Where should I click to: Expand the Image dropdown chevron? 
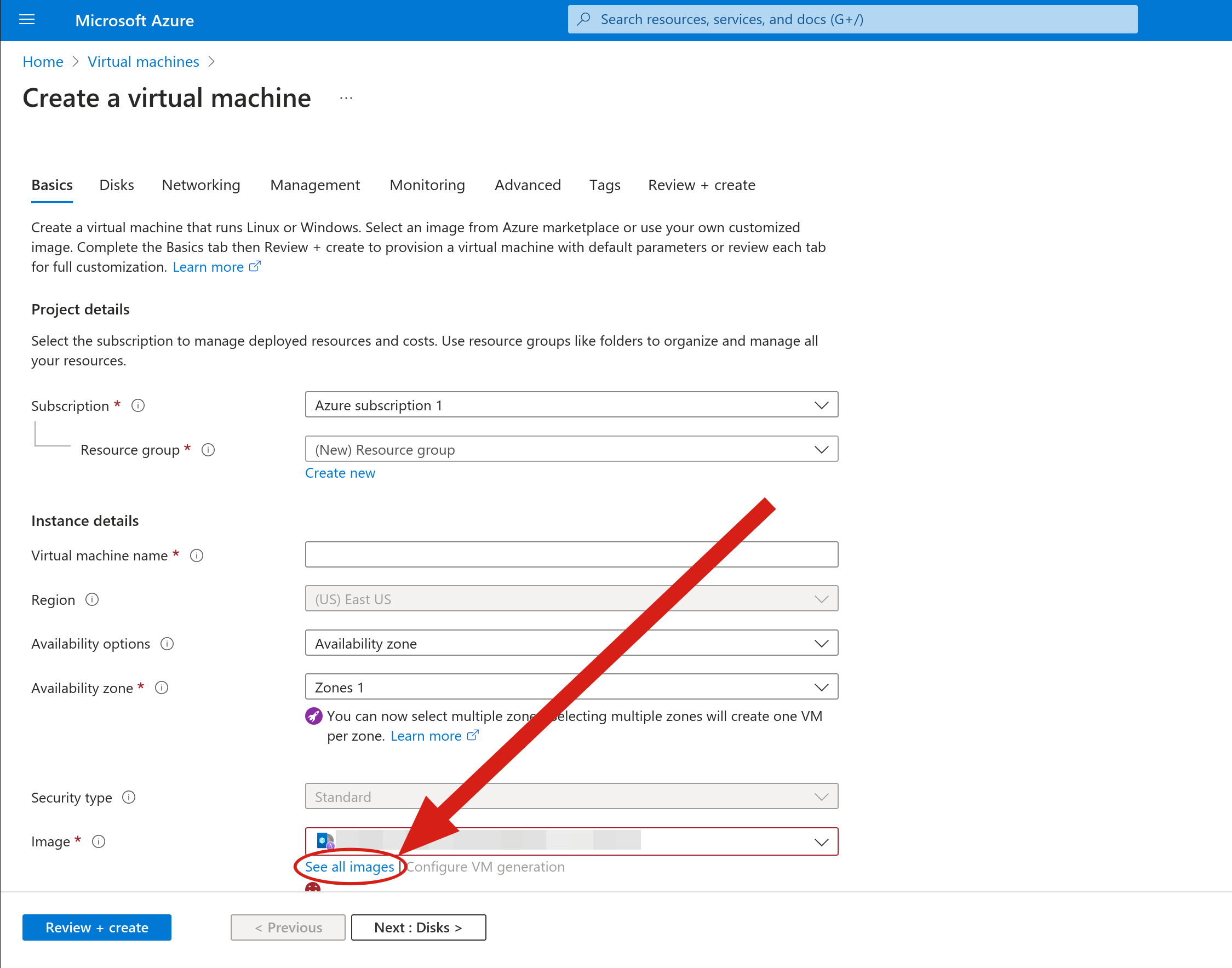click(x=821, y=842)
